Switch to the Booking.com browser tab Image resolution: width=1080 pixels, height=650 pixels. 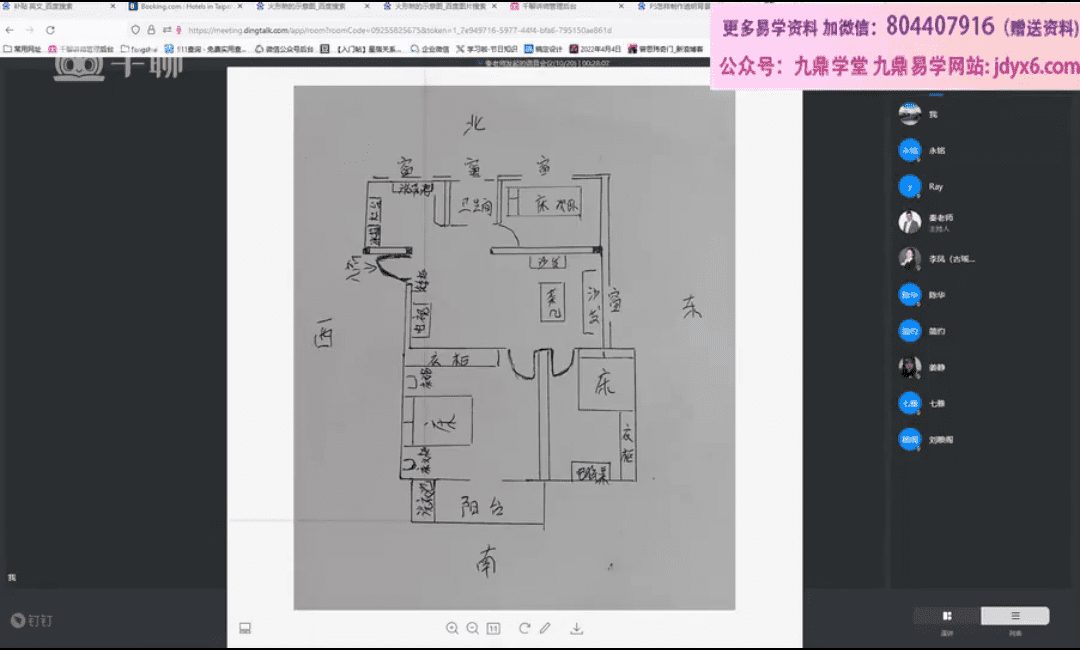(180, 6)
